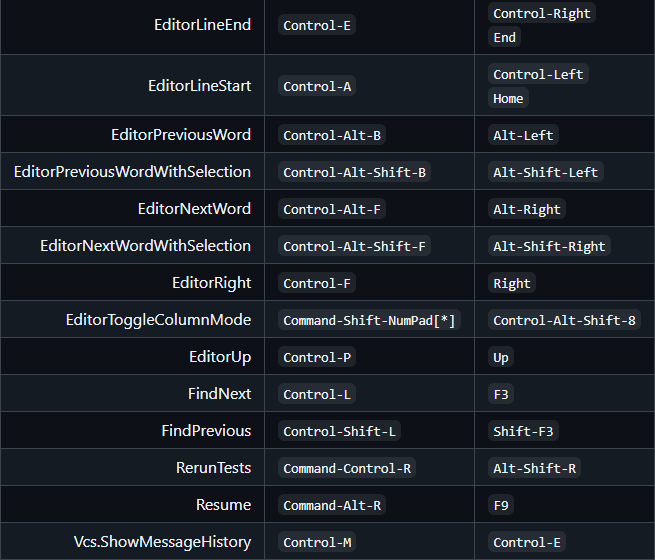Select the Alt-Right shortcut label

(528, 209)
